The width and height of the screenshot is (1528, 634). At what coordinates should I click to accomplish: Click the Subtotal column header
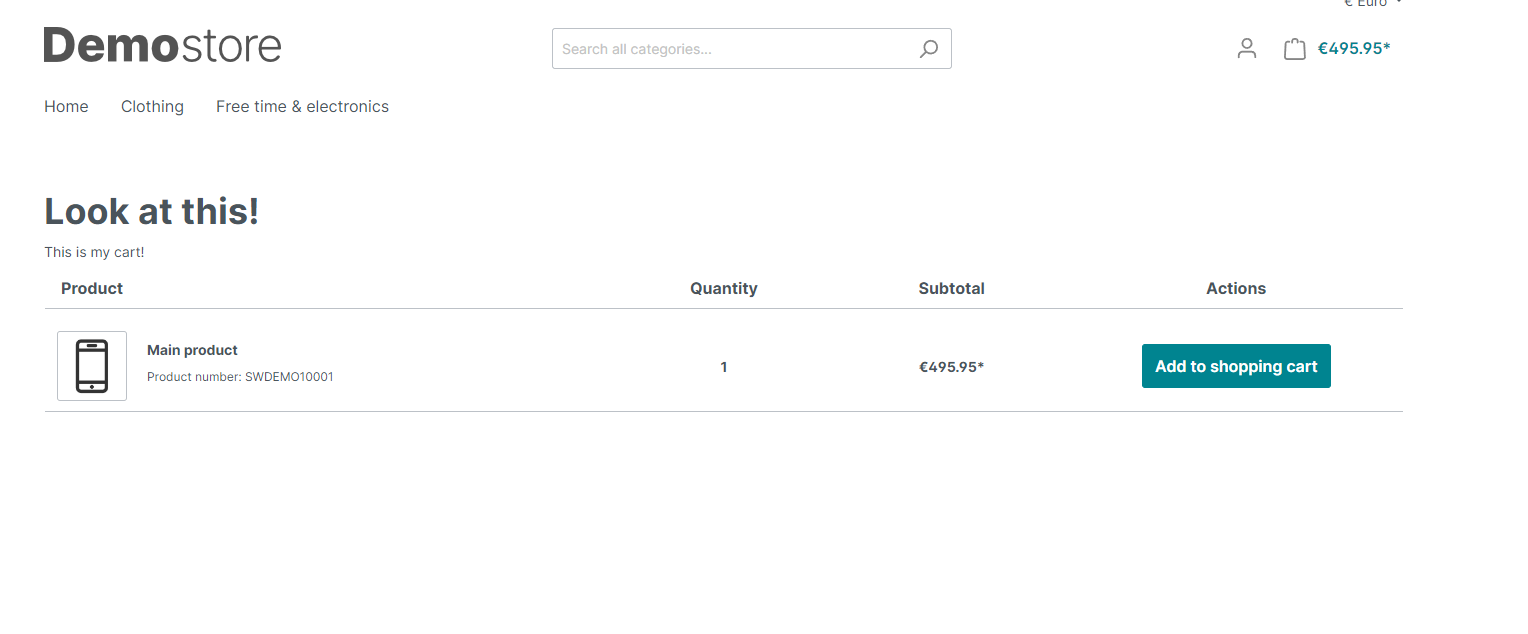pos(952,288)
